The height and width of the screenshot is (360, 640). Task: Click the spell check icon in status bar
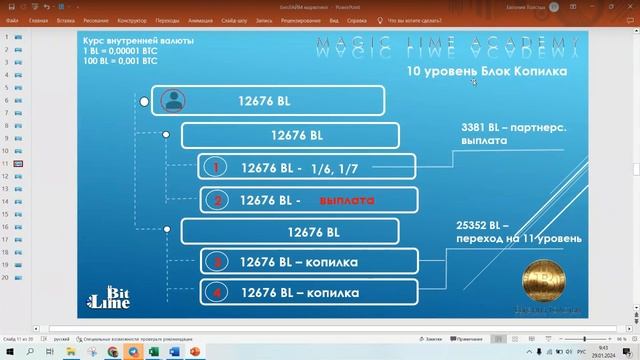[x=44, y=339]
